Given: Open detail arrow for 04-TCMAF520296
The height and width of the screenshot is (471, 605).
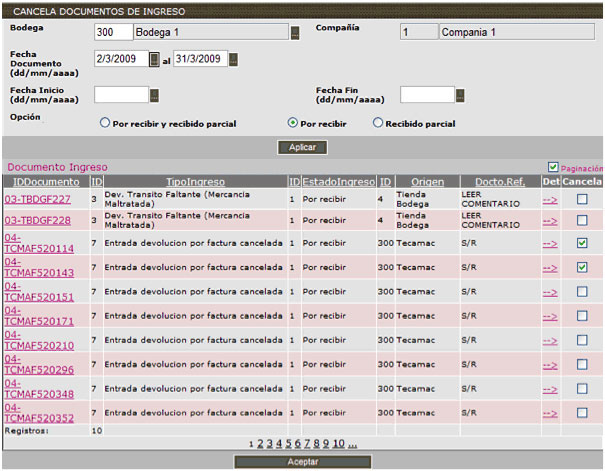Looking at the screenshot, I should click(x=550, y=365).
